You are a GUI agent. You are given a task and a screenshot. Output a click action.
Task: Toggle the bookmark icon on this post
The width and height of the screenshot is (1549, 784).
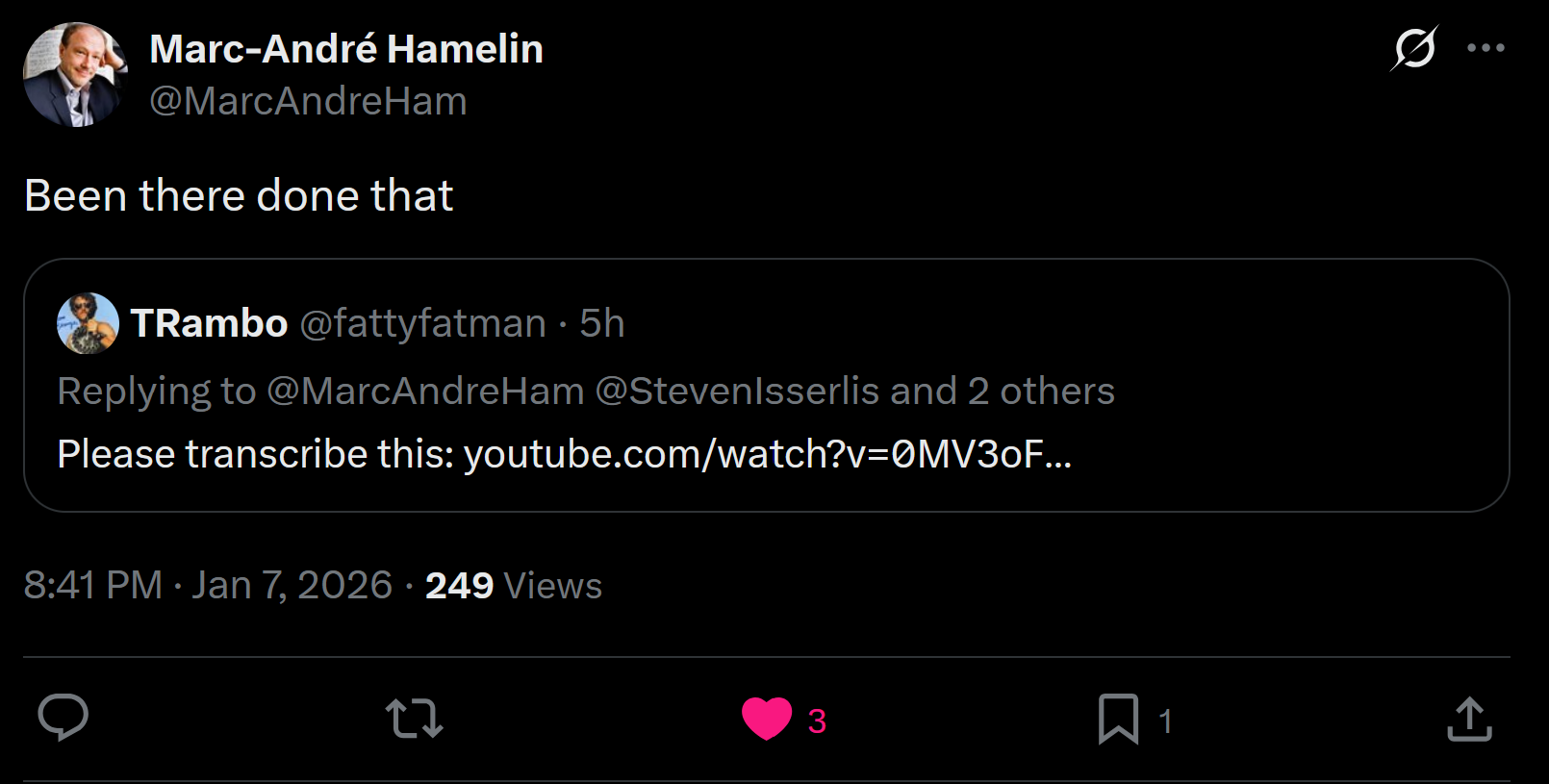tap(1118, 719)
